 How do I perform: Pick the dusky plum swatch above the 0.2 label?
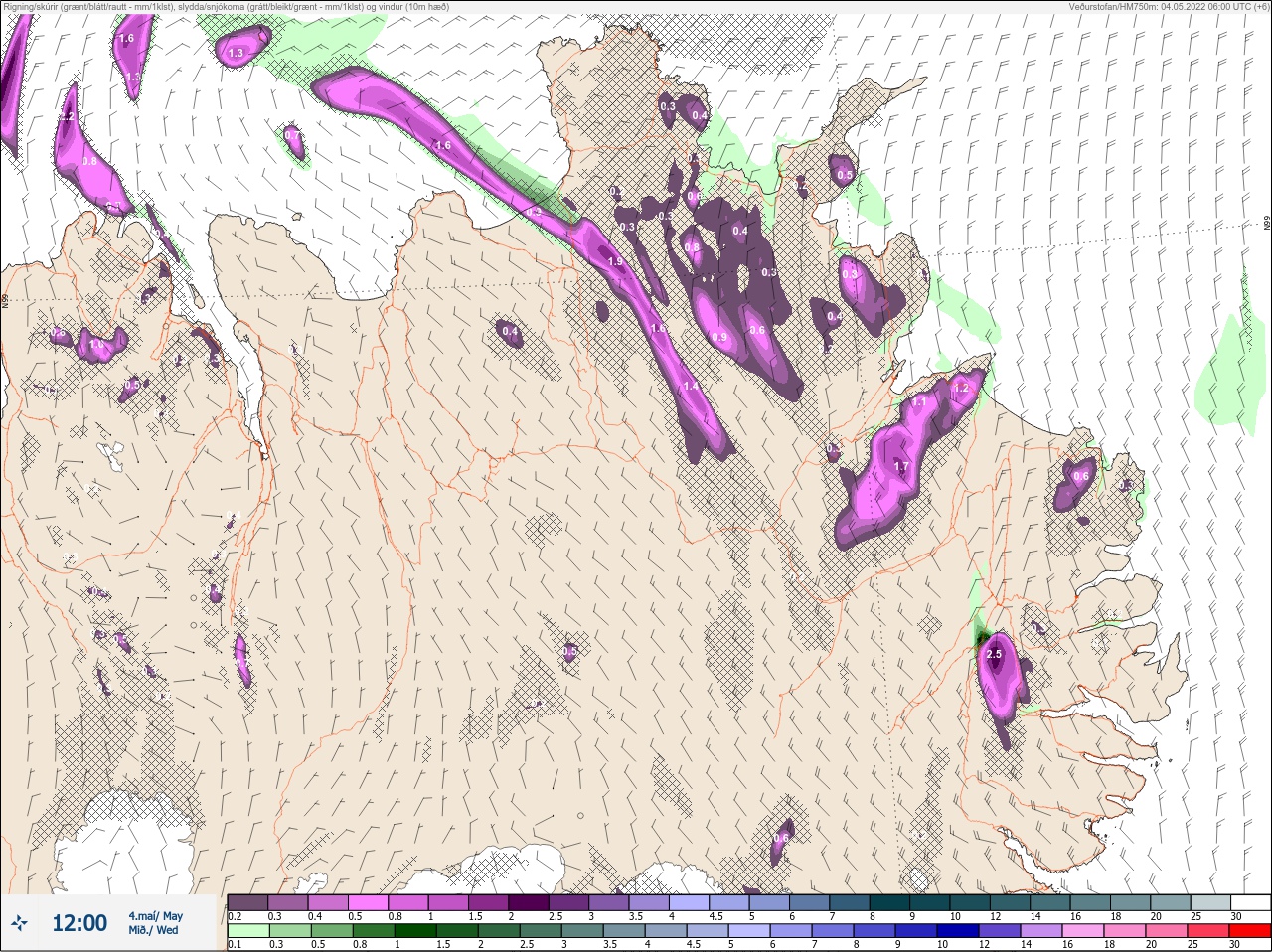click(x=247, y=902)
